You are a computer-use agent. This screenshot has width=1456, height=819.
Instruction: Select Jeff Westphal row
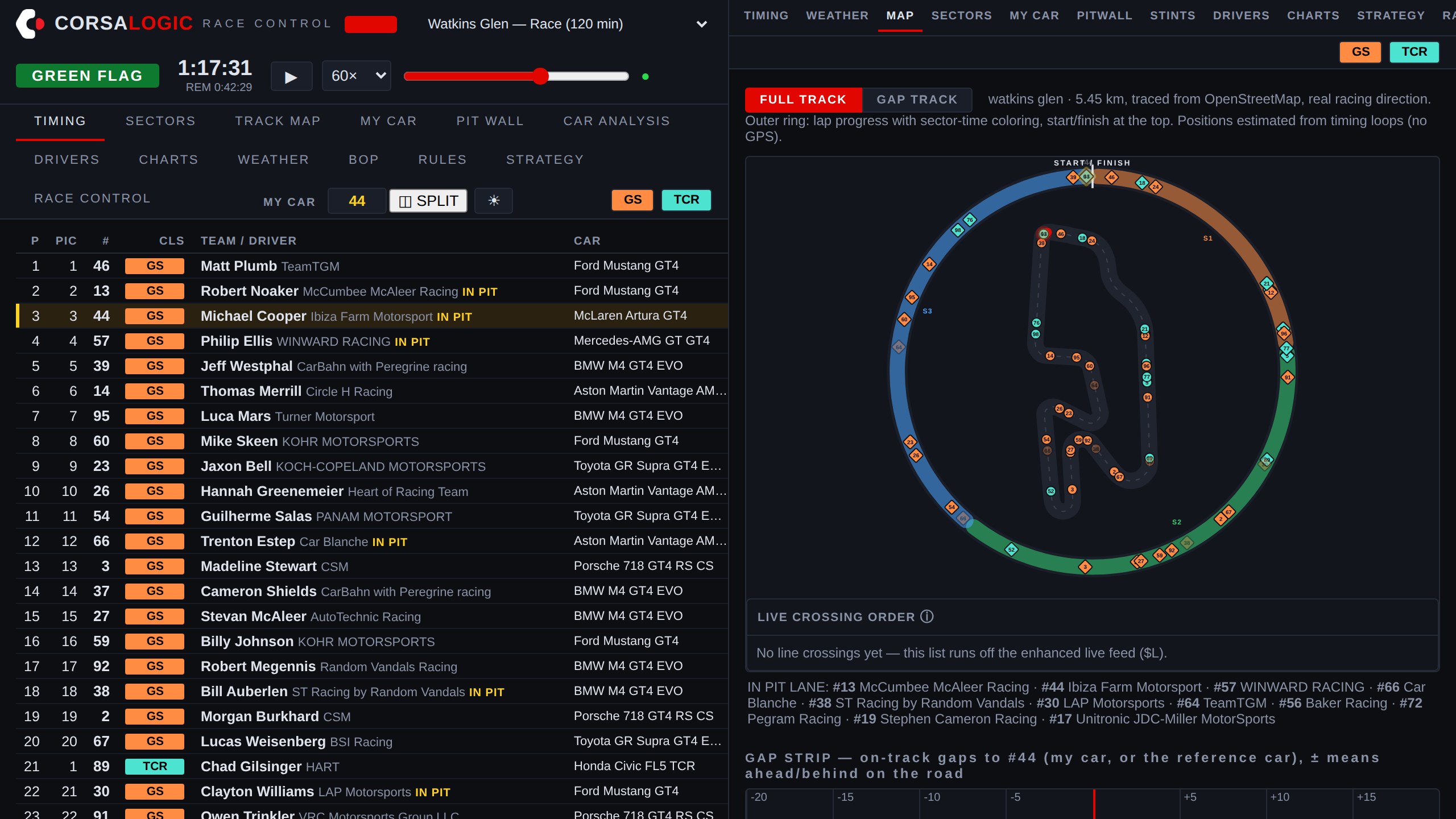point(372,366)
